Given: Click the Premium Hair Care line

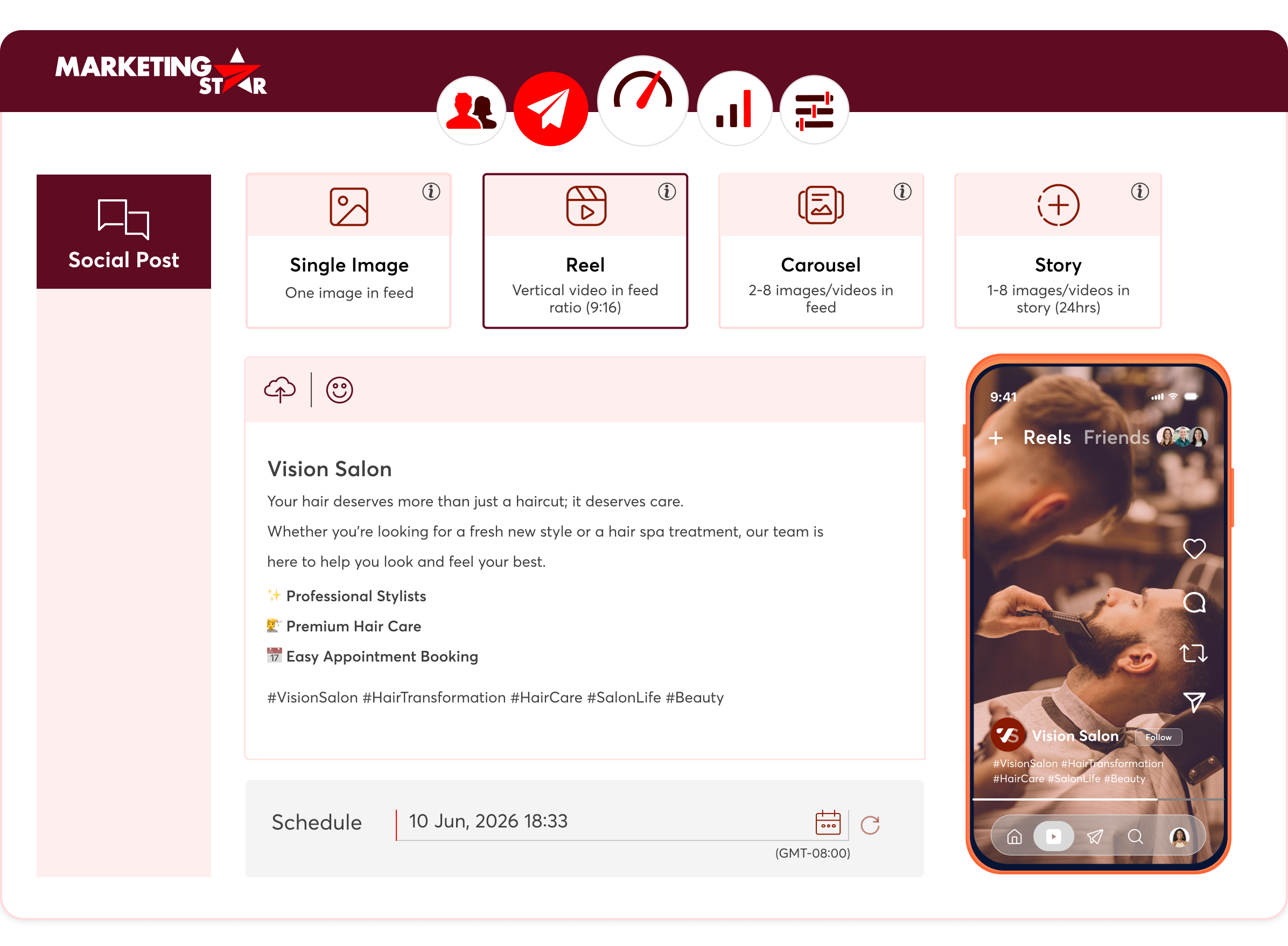Looking at the screenshot, I should coord(345,626).
